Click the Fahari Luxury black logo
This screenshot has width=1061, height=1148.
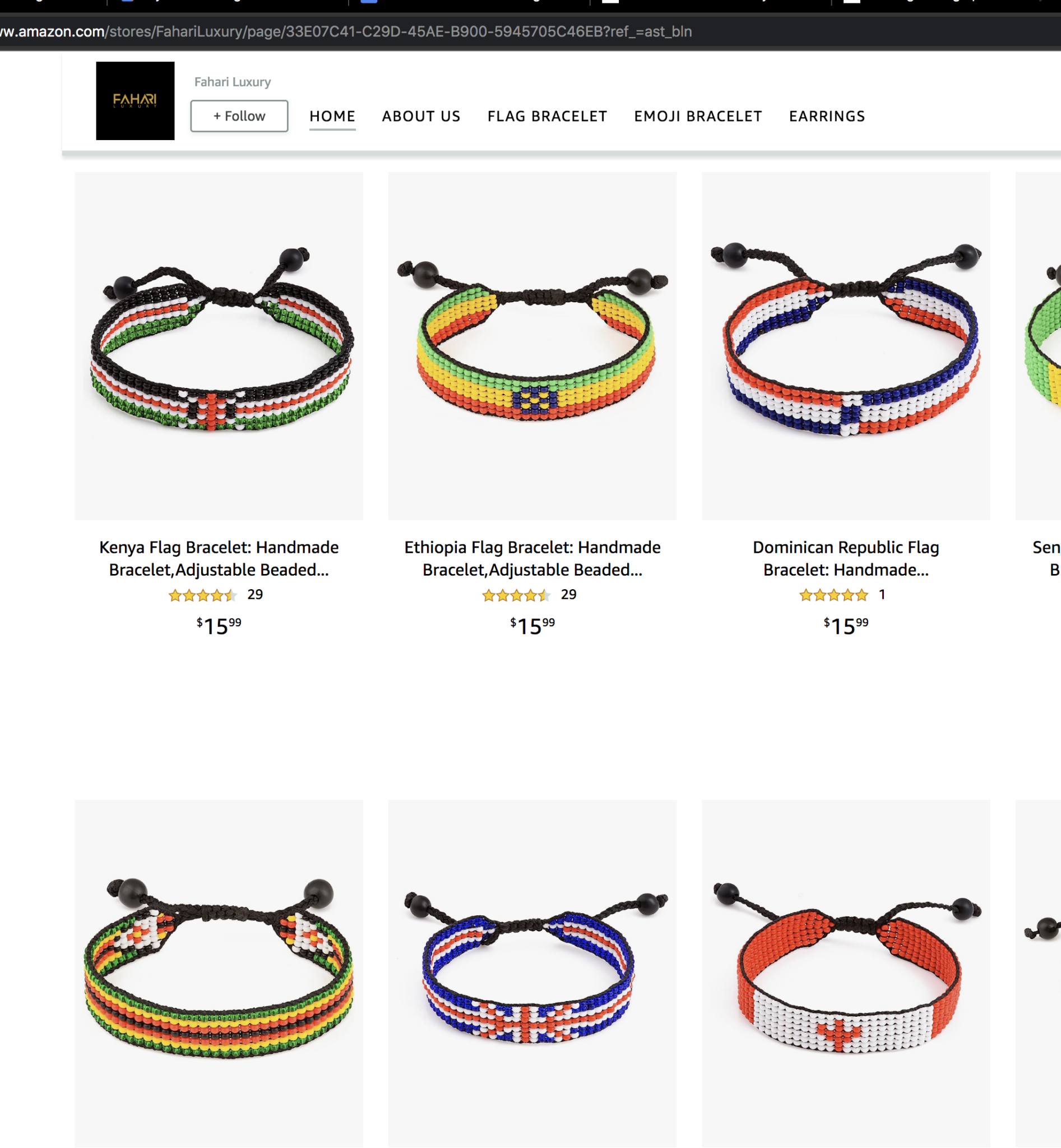click(135, 100)
